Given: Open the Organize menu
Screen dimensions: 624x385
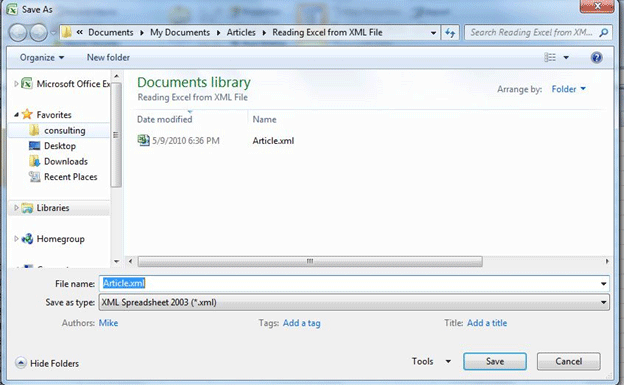Looking at the screenshot, I should click(42, 58).
